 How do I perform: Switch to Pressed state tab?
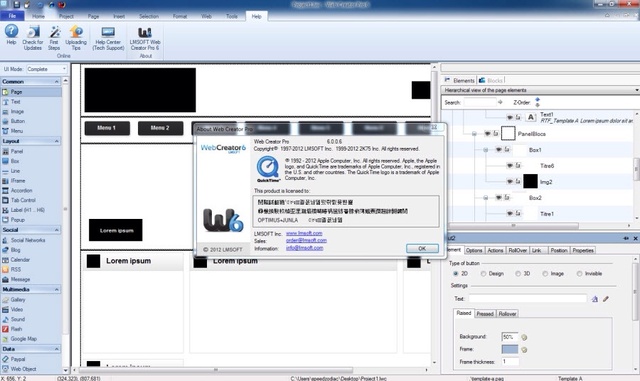pyautogui.click(x=485, y=314)
